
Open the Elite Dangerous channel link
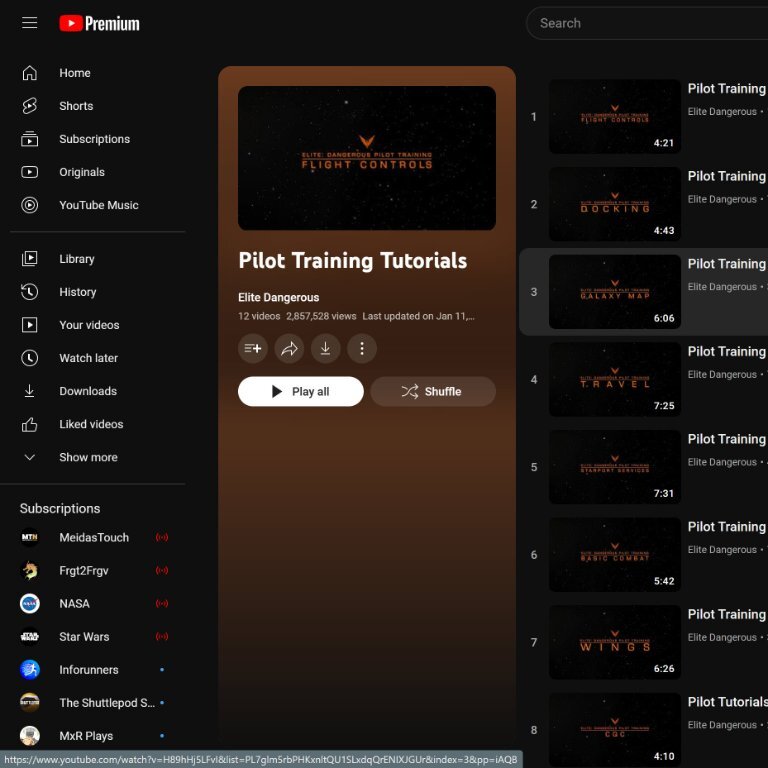point(278,297)
